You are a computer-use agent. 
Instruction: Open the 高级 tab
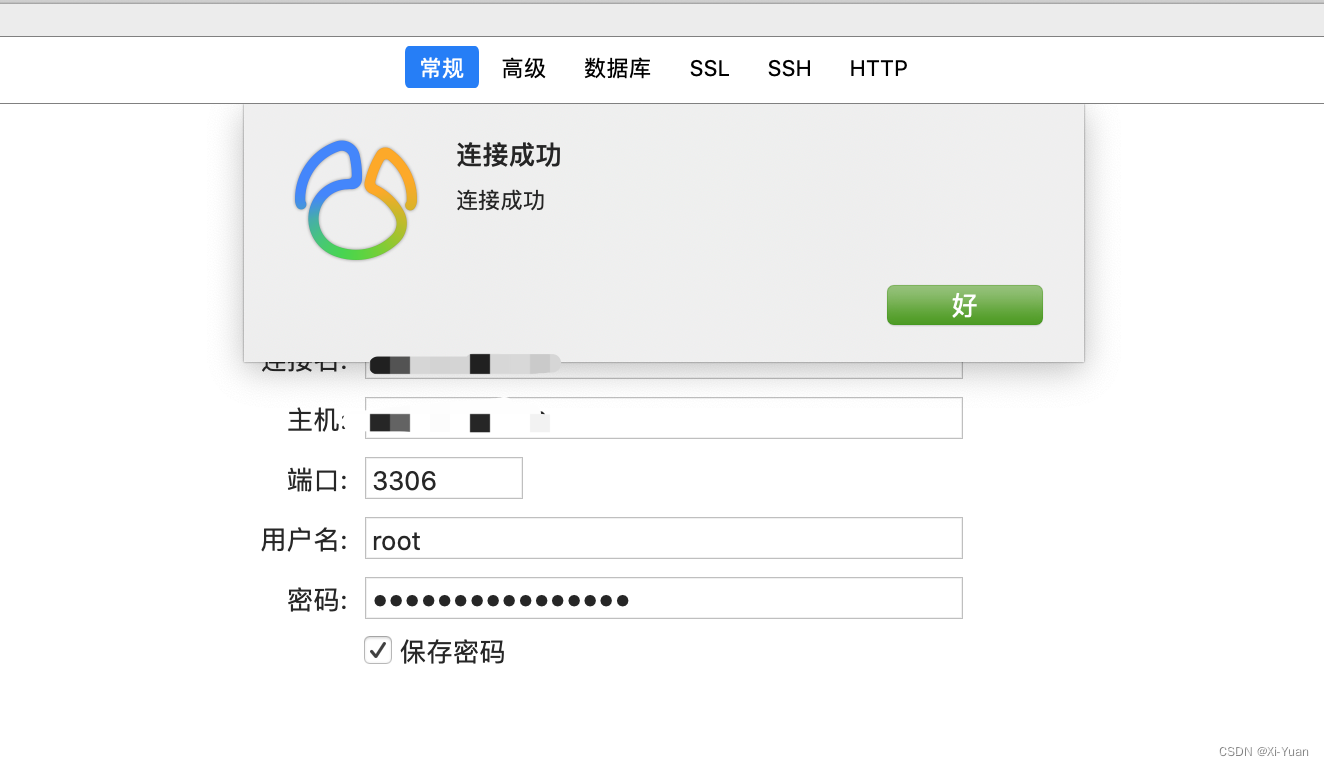click(524, 68)
